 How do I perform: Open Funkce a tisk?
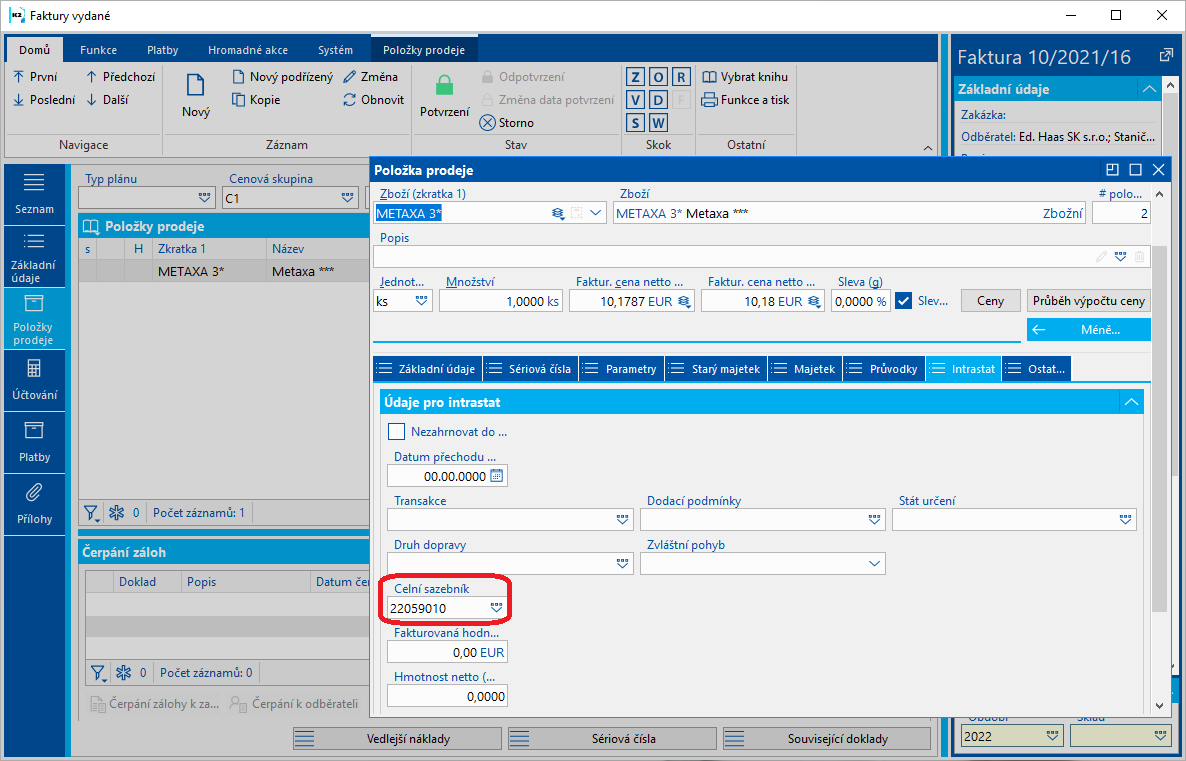point(745,99)
